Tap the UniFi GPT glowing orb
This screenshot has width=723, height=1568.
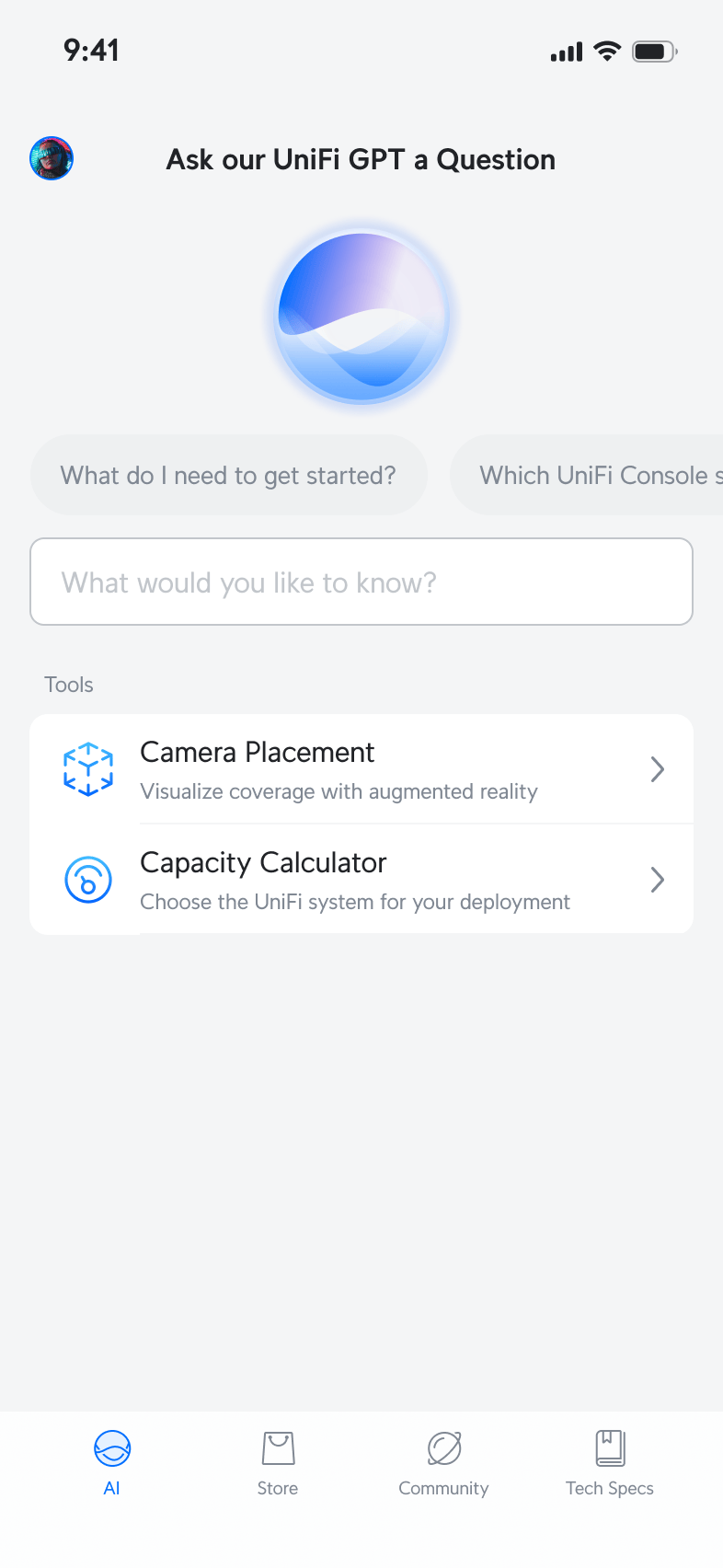tap(361, 316)
